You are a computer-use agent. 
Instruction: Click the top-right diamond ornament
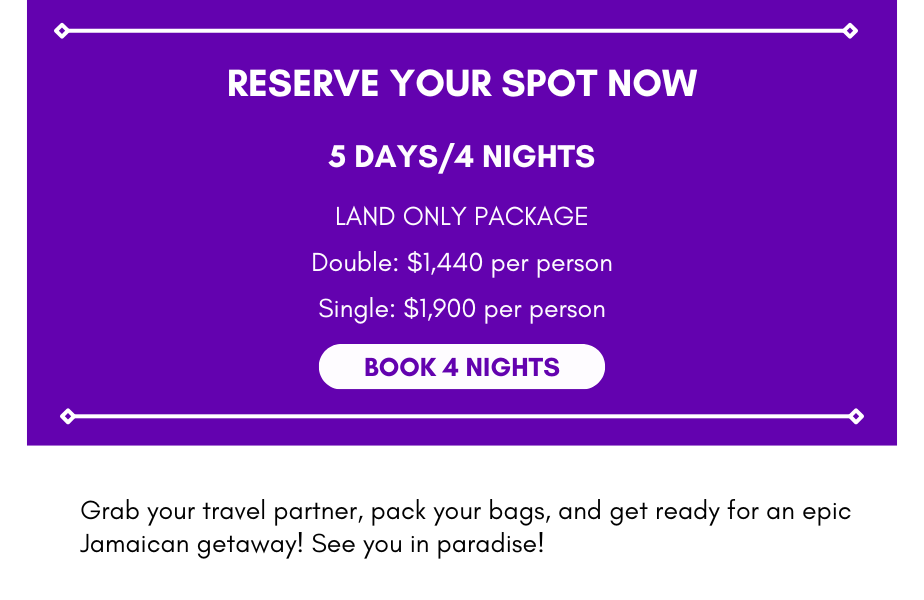[850, 31]
